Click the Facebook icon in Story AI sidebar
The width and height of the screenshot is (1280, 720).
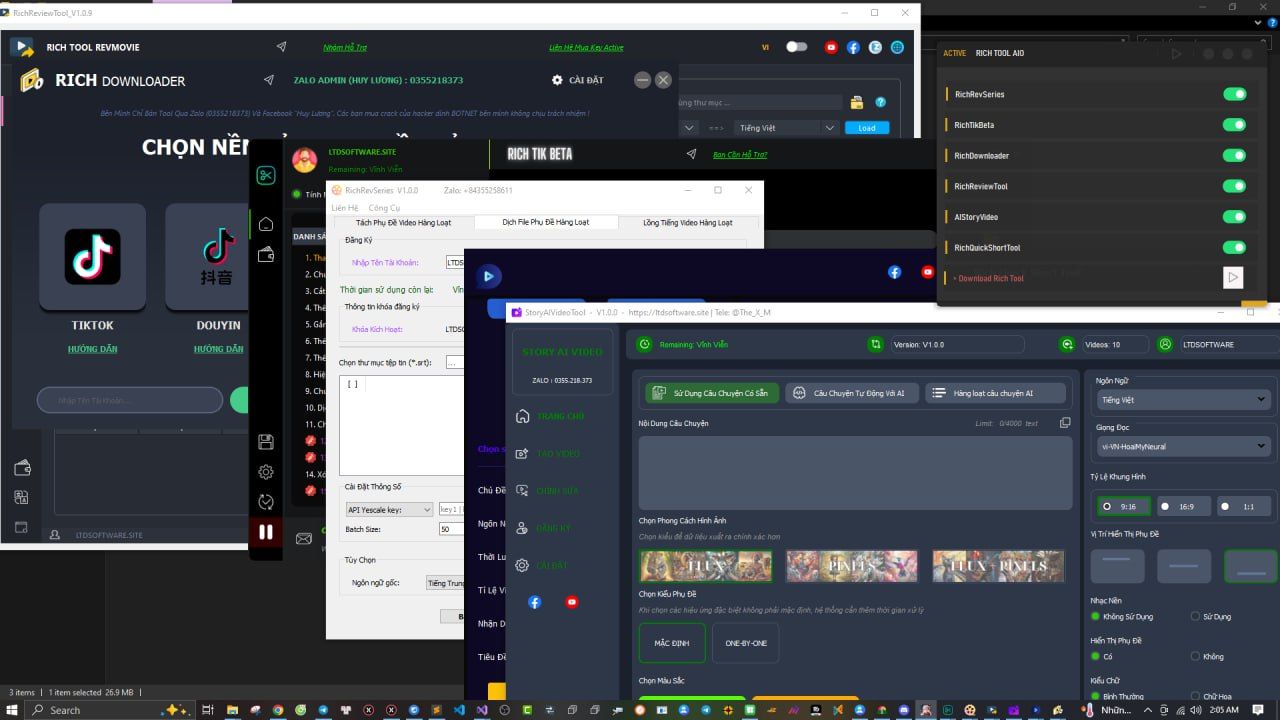click(x=534, y=602)
